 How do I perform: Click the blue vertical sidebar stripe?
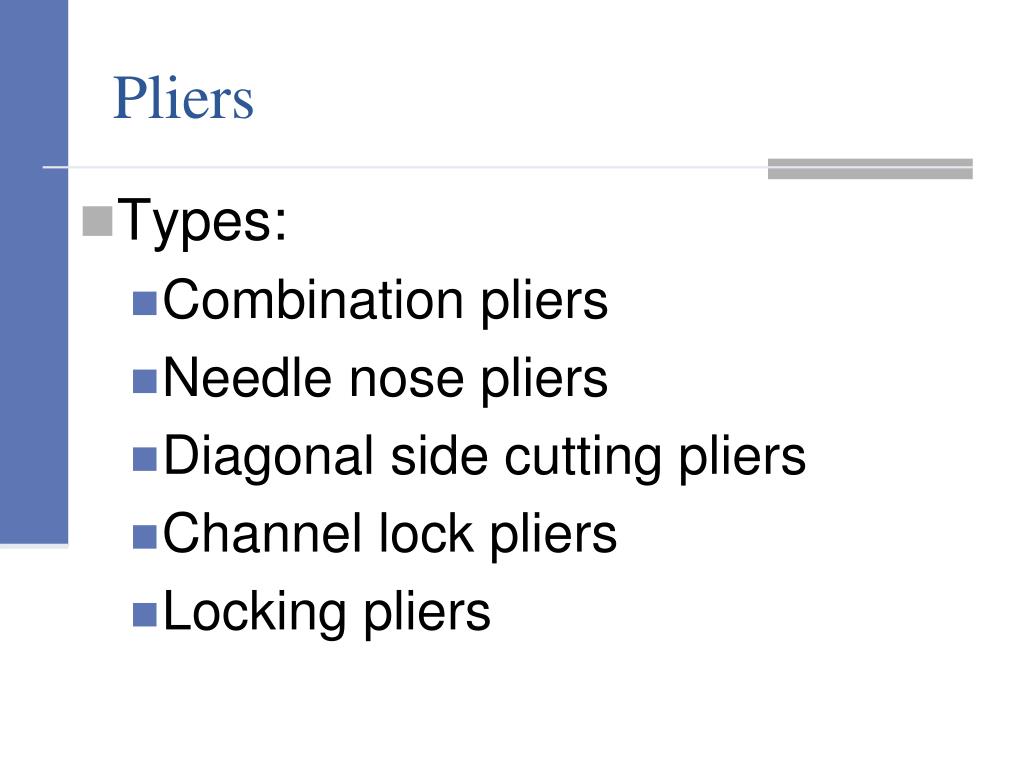pyautogui.click(x=34, y=272)
